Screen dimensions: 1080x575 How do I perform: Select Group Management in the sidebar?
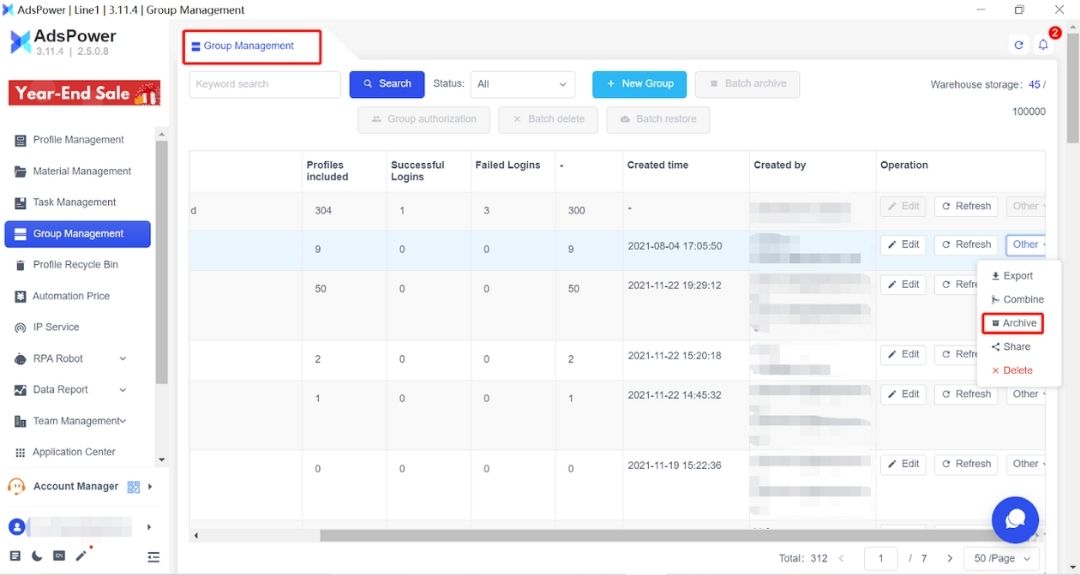pos(77,234)
